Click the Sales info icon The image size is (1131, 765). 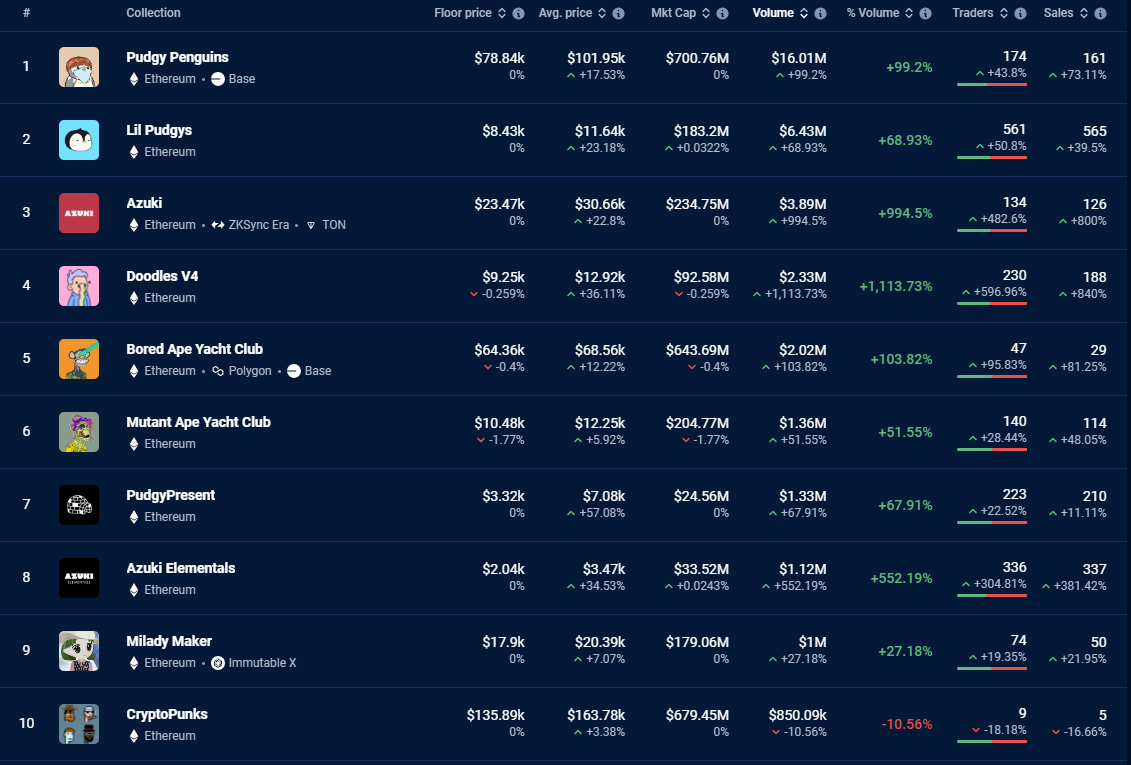1100,13
